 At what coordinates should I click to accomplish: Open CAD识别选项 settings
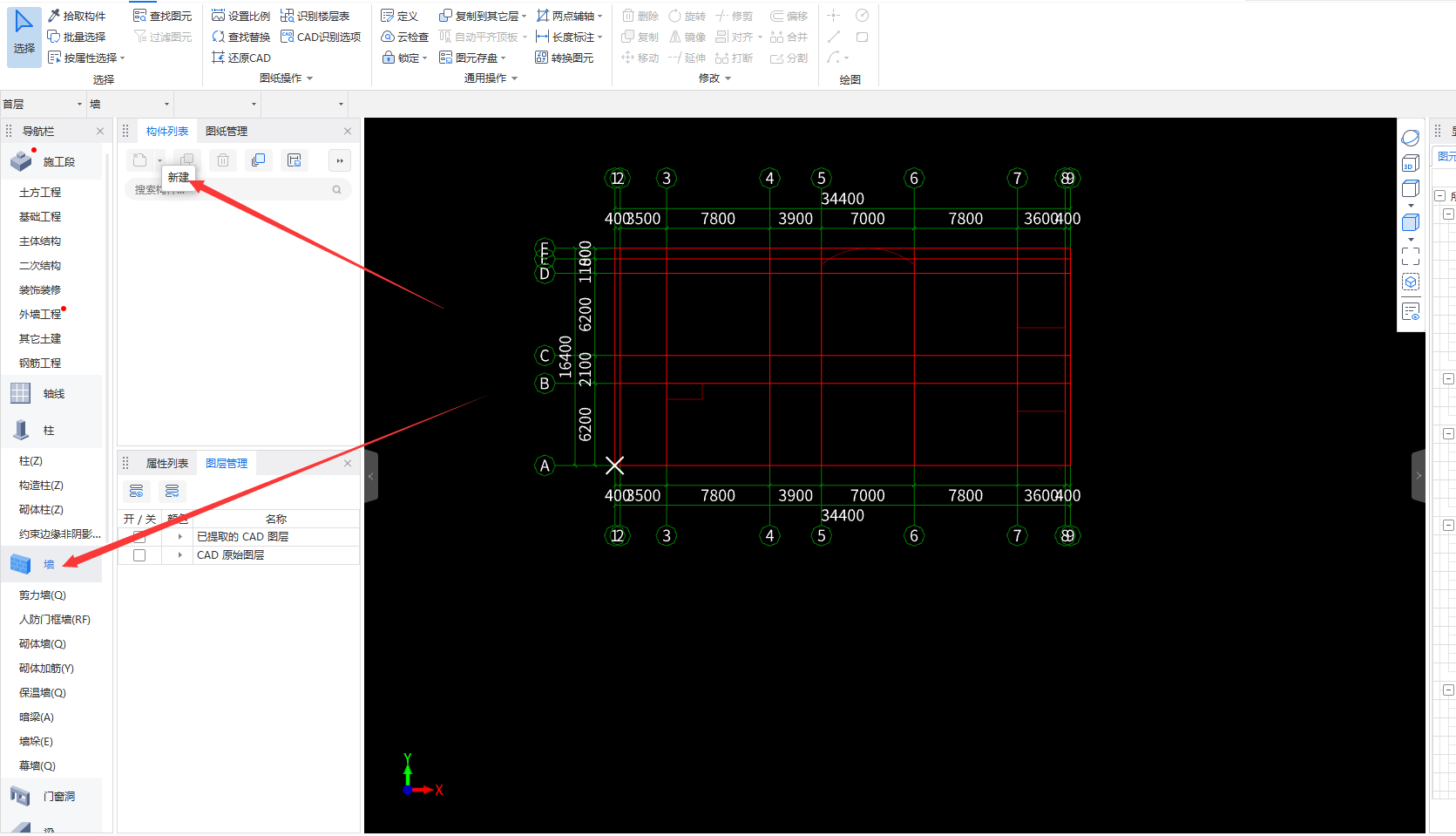click(320, 37)
